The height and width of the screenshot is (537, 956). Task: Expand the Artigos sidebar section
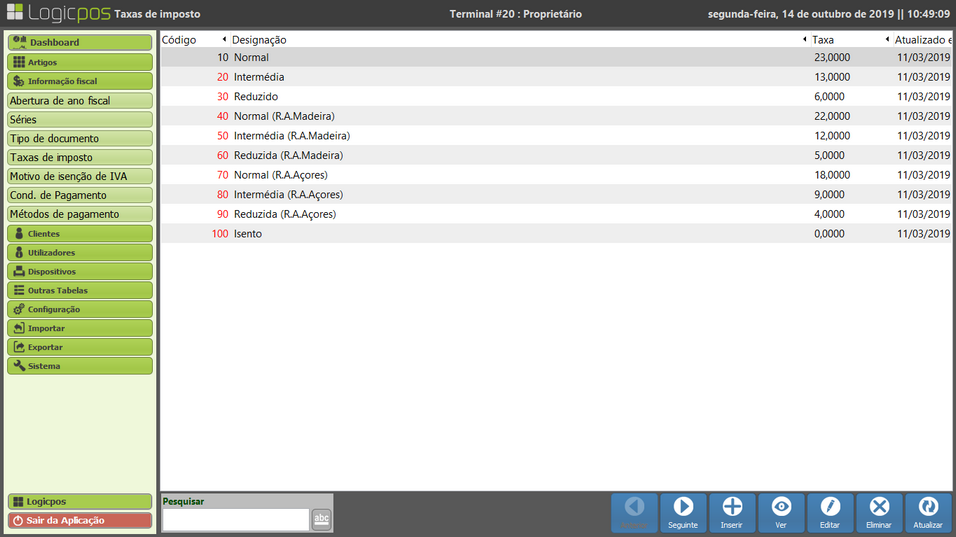[x=80, y=62]
